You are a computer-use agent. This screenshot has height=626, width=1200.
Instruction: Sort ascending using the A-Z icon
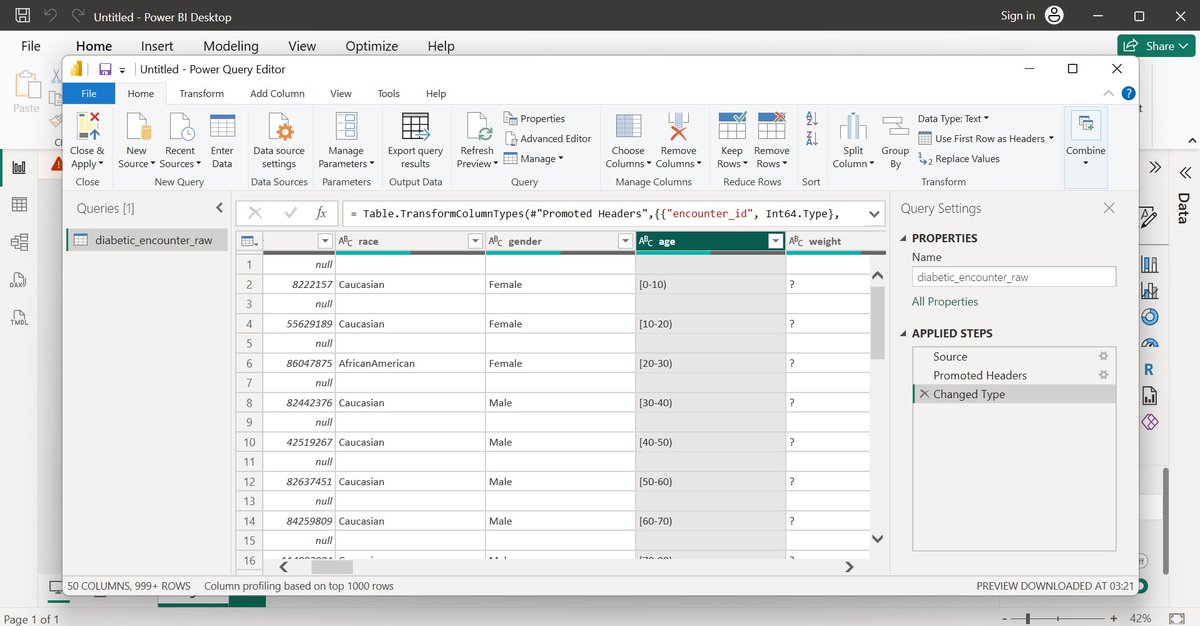(x=812, y=119)
